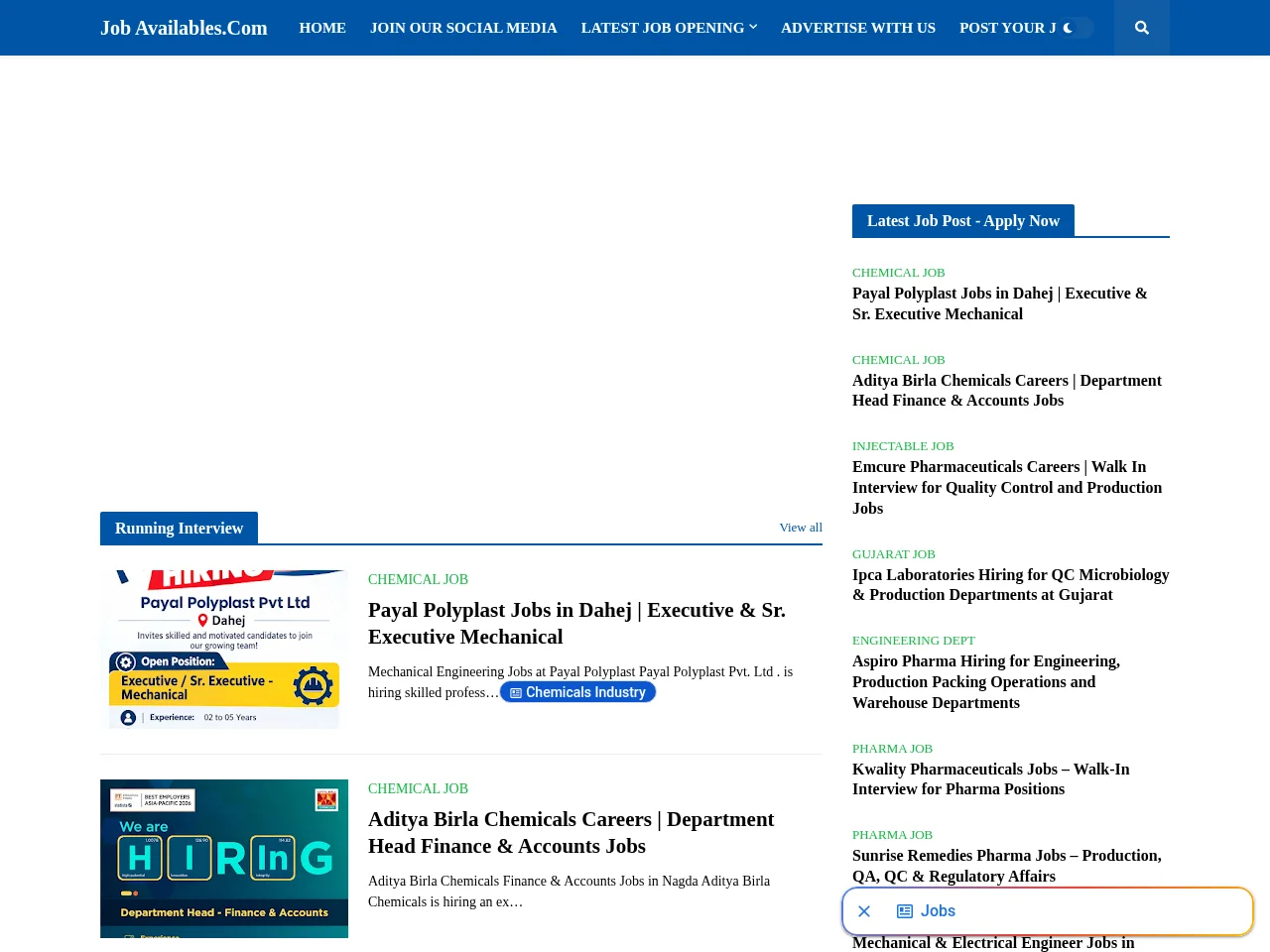The image size is (1270, 952).
Task: Open the Post Your Job menu item
Action: [1007, 28]
